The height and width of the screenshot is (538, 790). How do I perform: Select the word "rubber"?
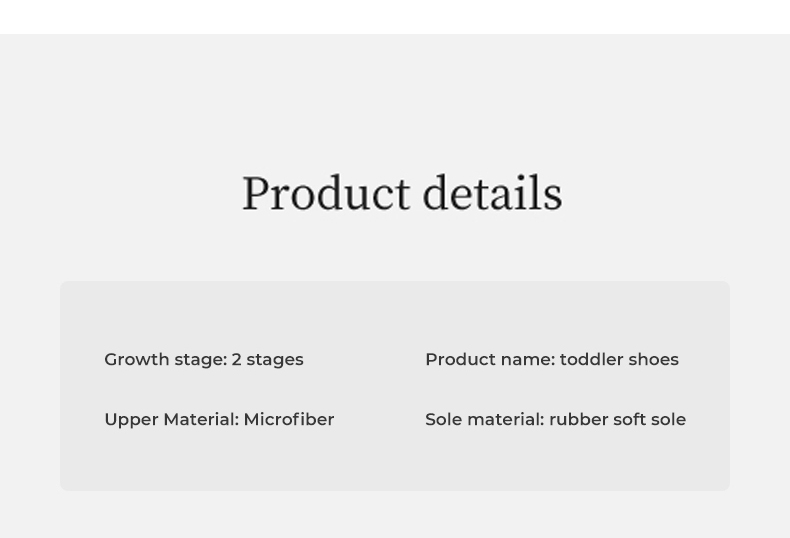pos(578,420)
